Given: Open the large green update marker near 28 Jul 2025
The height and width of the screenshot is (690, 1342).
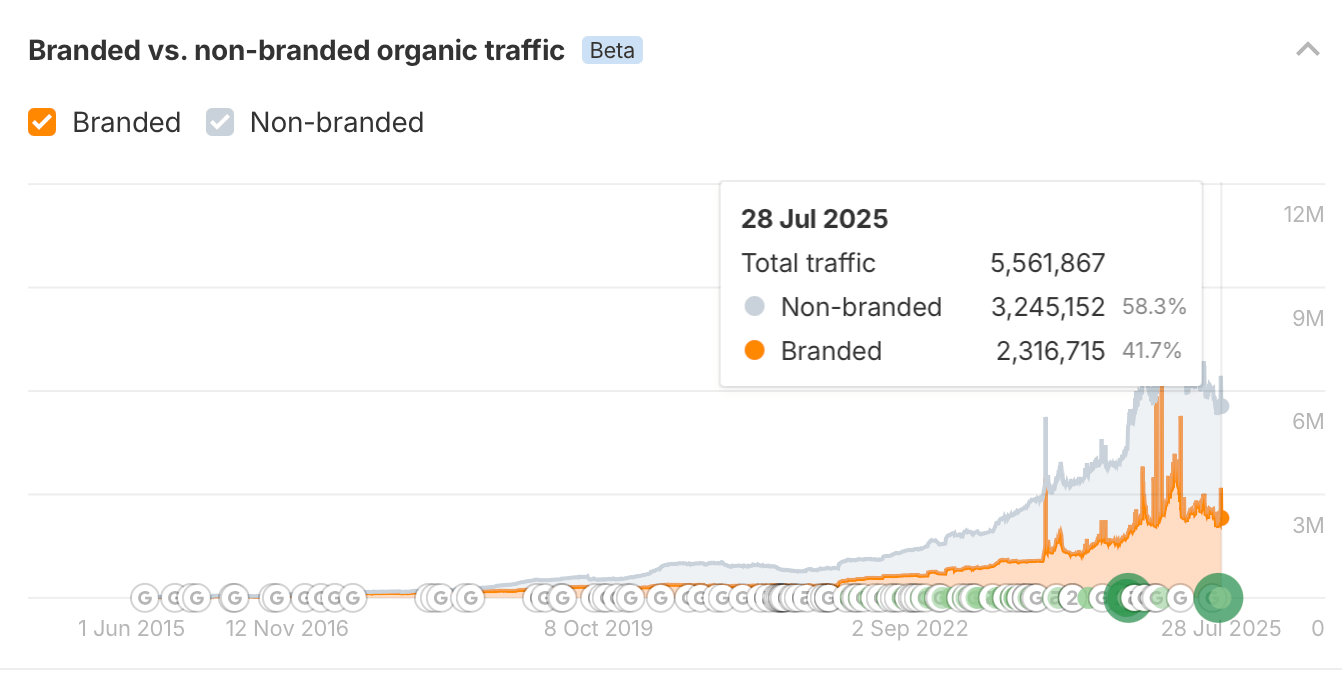Looking at the screenshot, I should pyautogui.click(x=1219, y=597).
